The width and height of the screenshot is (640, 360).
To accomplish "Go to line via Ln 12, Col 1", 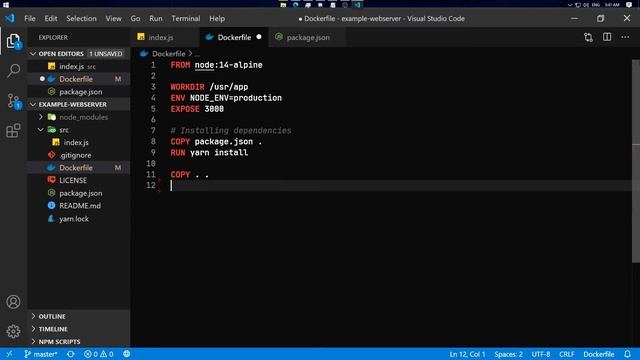I will [467, 354].
